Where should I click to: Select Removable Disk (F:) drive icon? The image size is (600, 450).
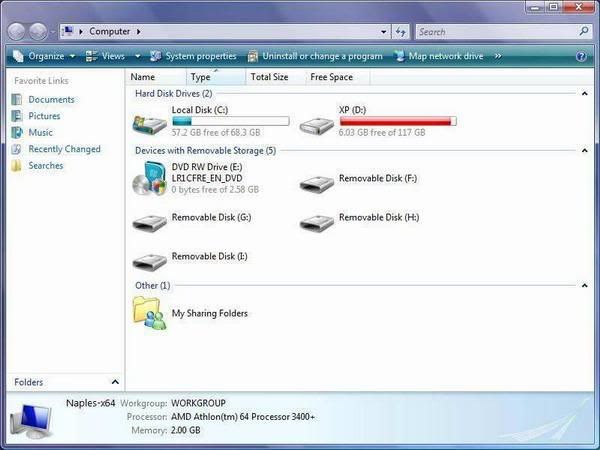point(317,184)
